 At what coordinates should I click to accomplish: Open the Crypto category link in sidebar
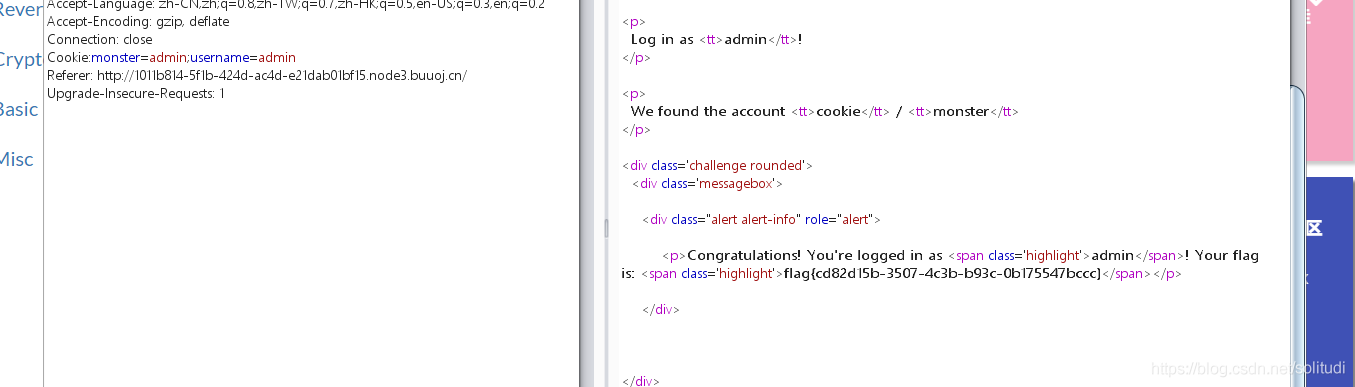coord(21,59)
